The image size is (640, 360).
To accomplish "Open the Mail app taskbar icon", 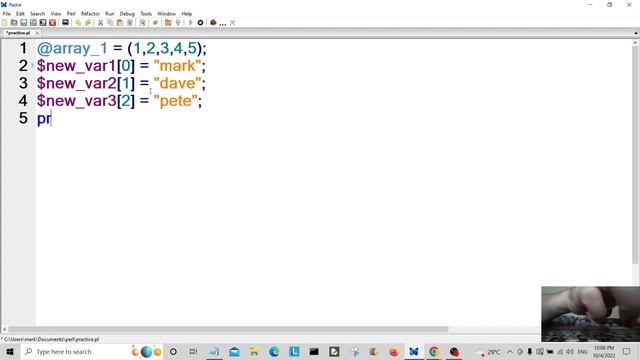I will [234, 351].
